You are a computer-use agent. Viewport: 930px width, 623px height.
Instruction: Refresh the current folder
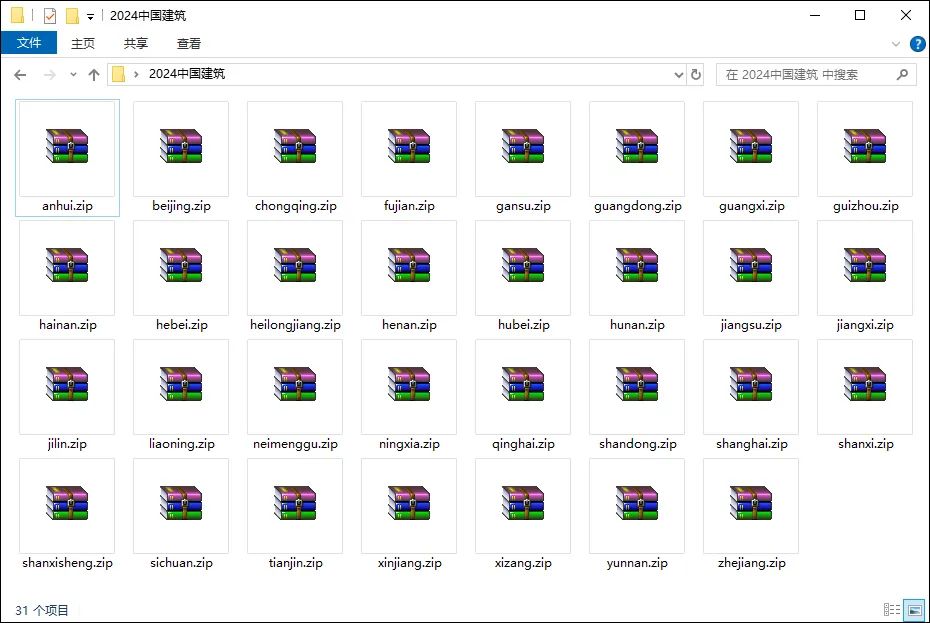click(x=696, y=75)
